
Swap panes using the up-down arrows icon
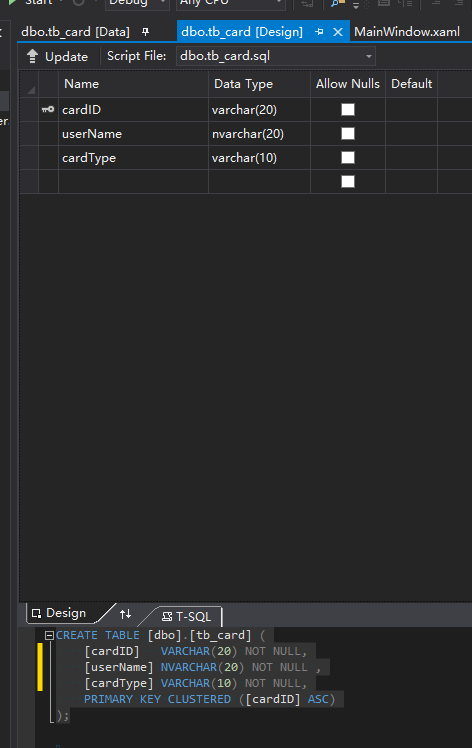click(x=126, y=614)
